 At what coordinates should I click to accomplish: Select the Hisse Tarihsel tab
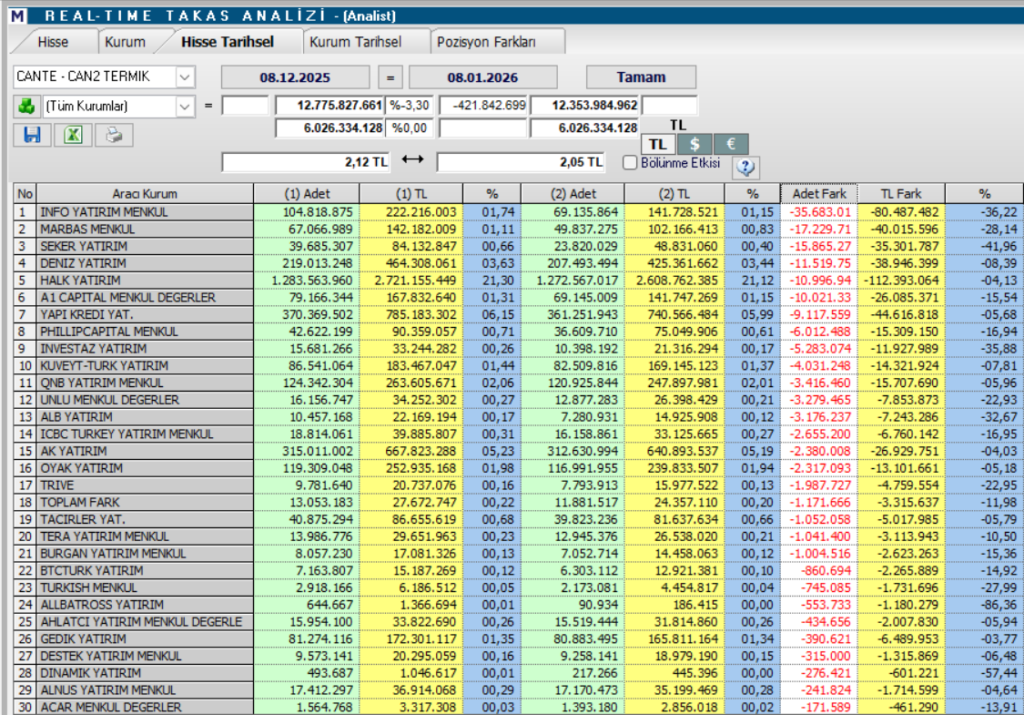227,42
